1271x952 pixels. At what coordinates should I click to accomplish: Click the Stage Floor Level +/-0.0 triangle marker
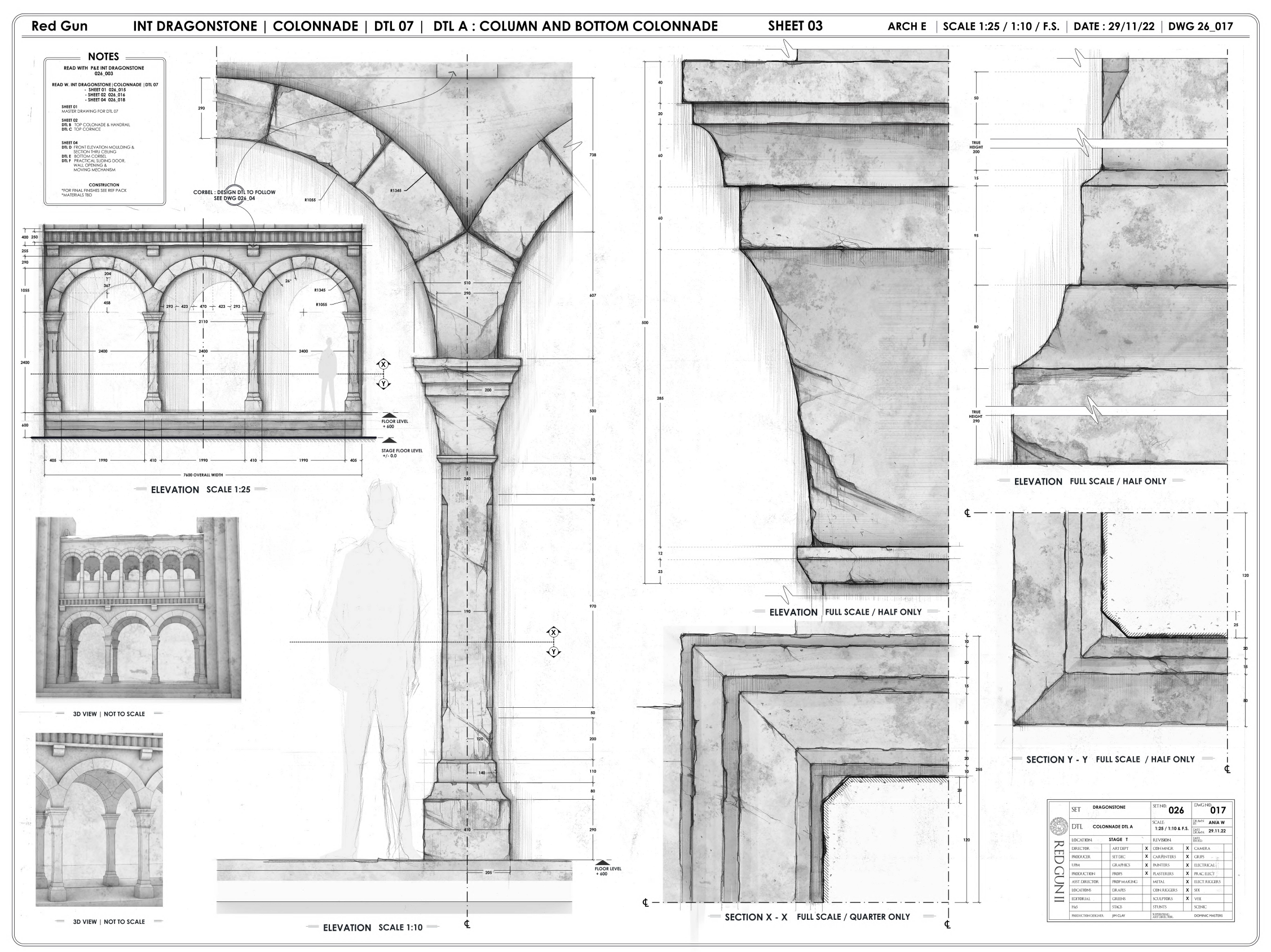389,440
